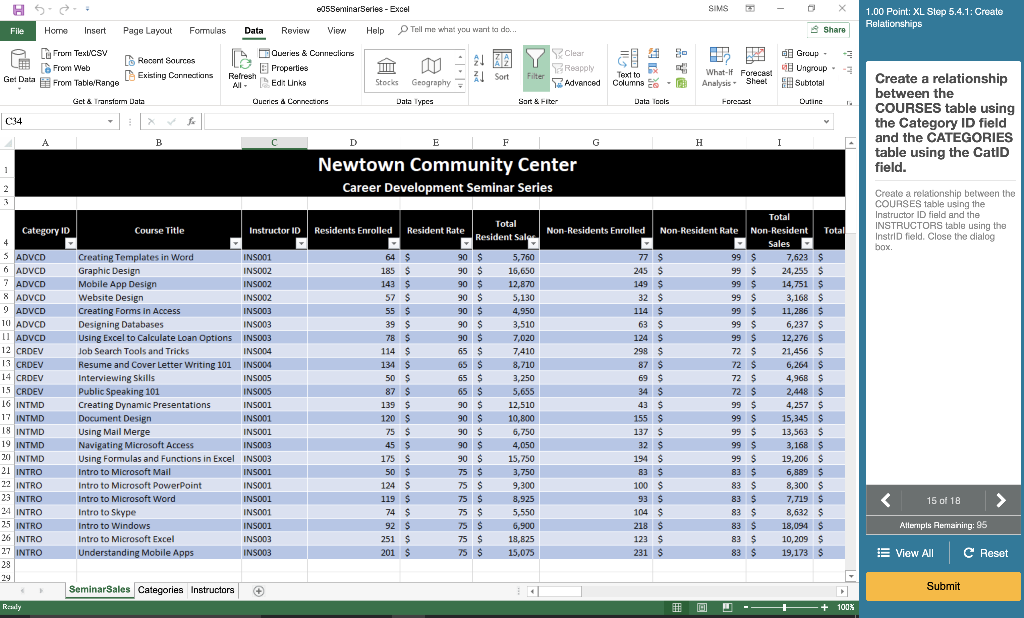Select the Stocks data type
The image size is (1024, 618).
click(x=386, y=70)
